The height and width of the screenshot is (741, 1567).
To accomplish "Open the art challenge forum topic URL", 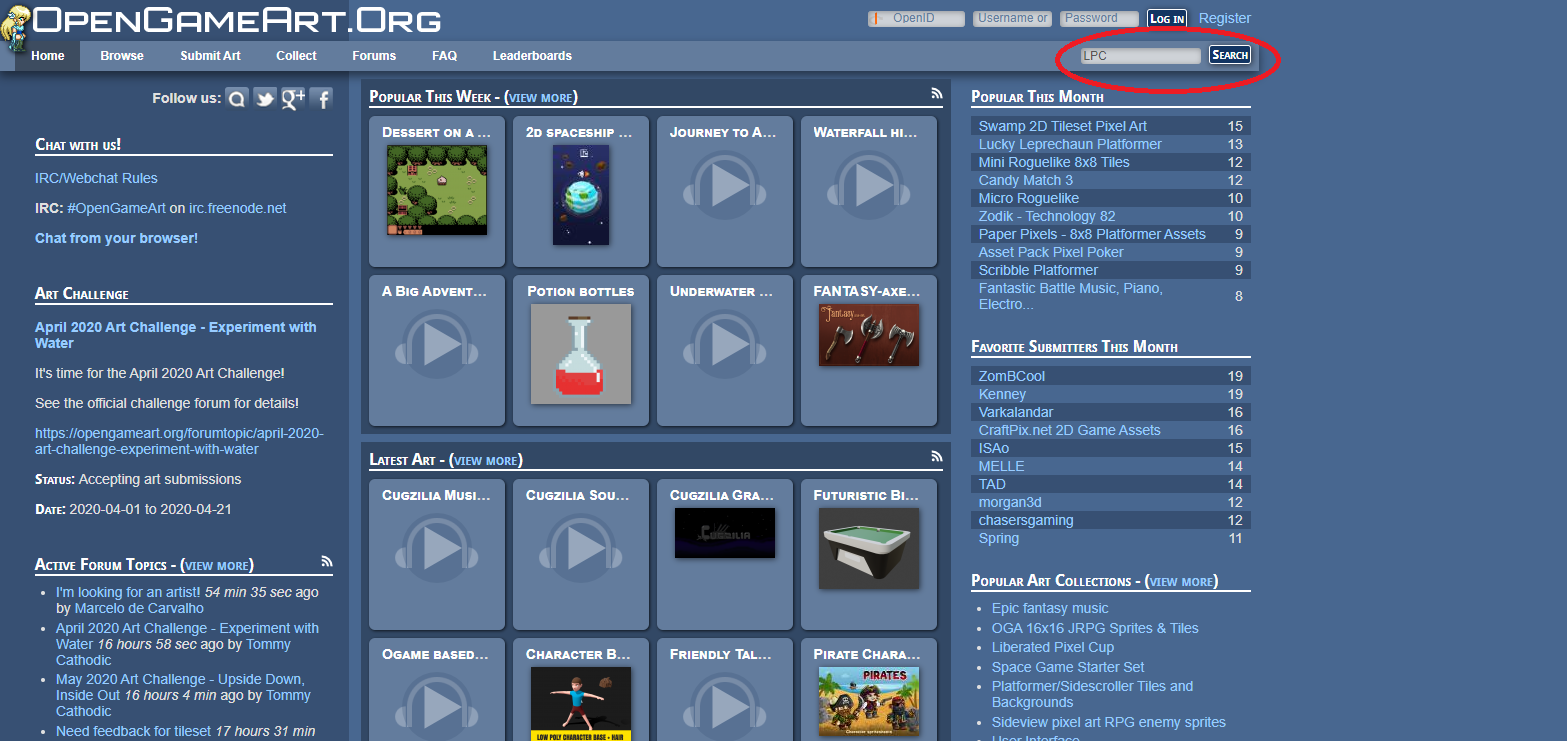I will click(x=179, y=441).
